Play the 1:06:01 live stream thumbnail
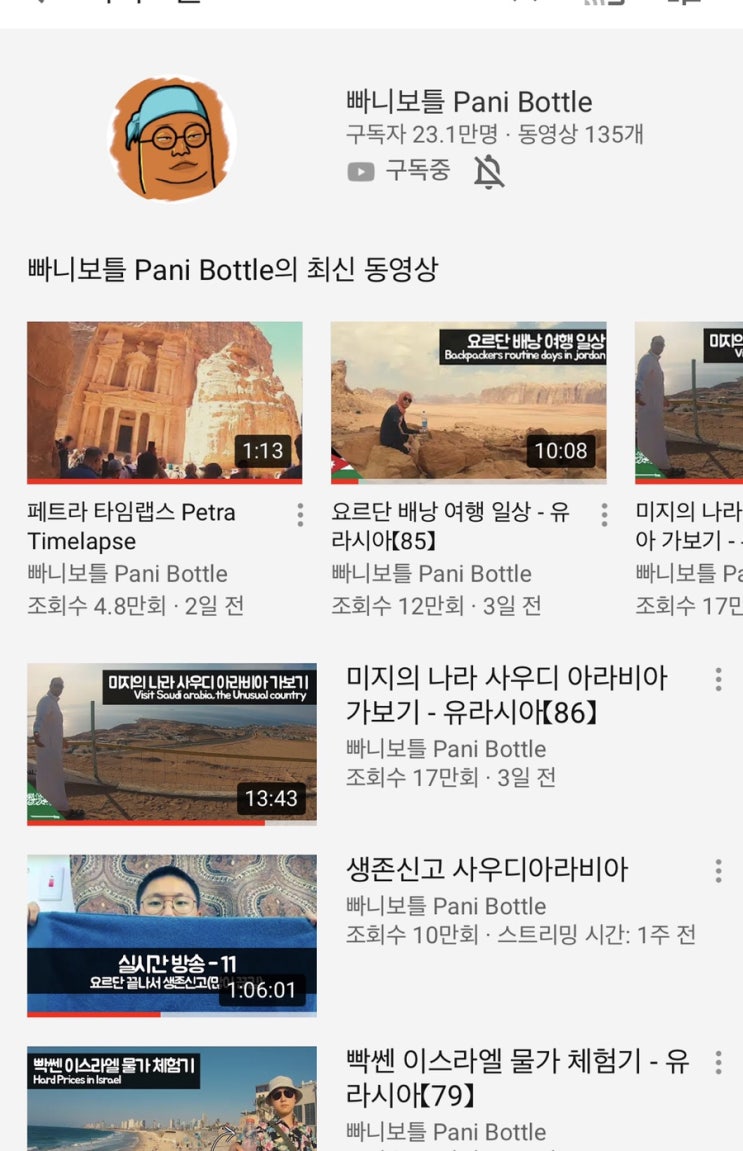Viewport: 743px width, 1151px height. [172, 935]
